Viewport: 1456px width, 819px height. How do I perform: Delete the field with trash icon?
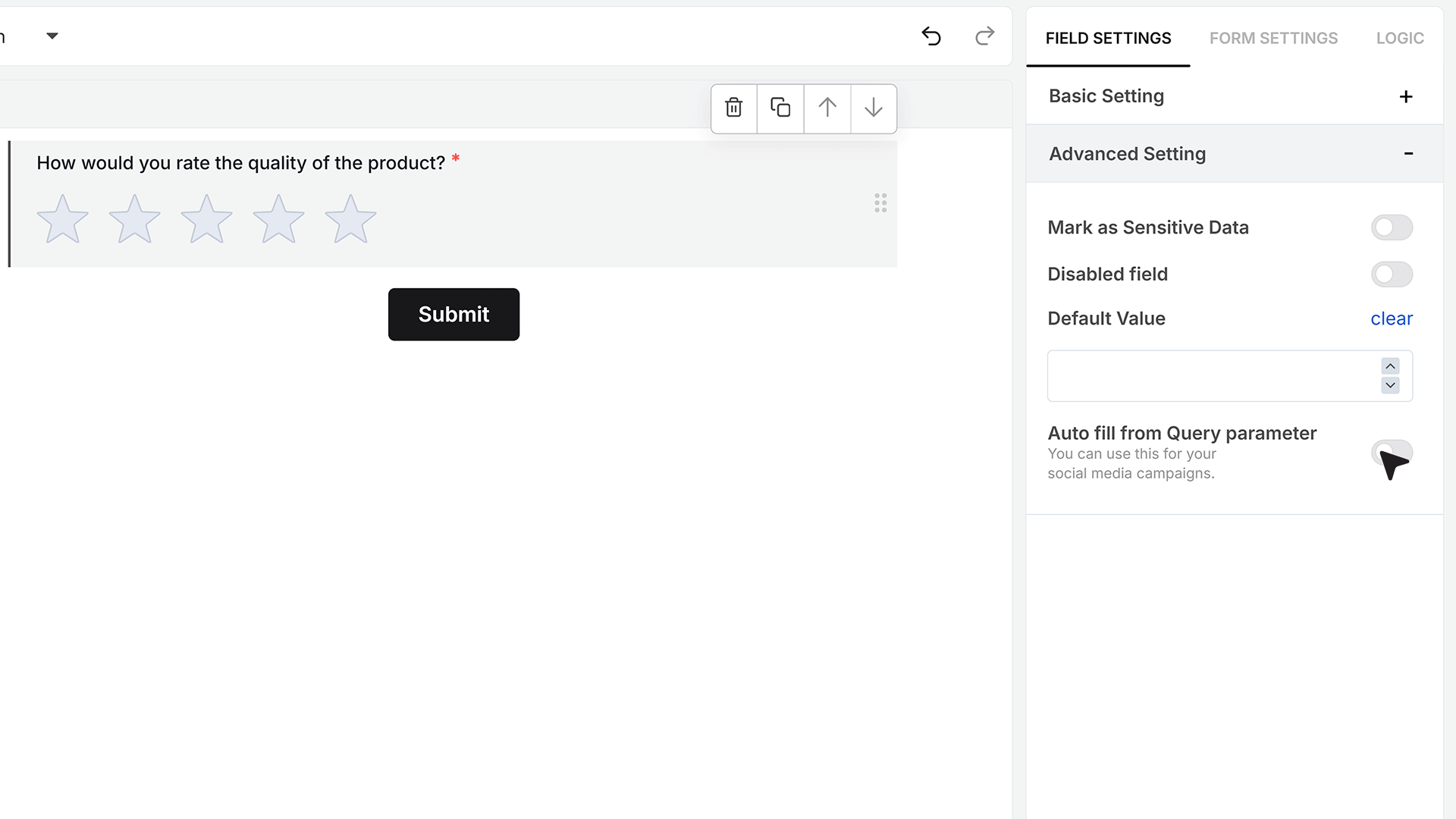pyautogui.click(x=733, y=108)
